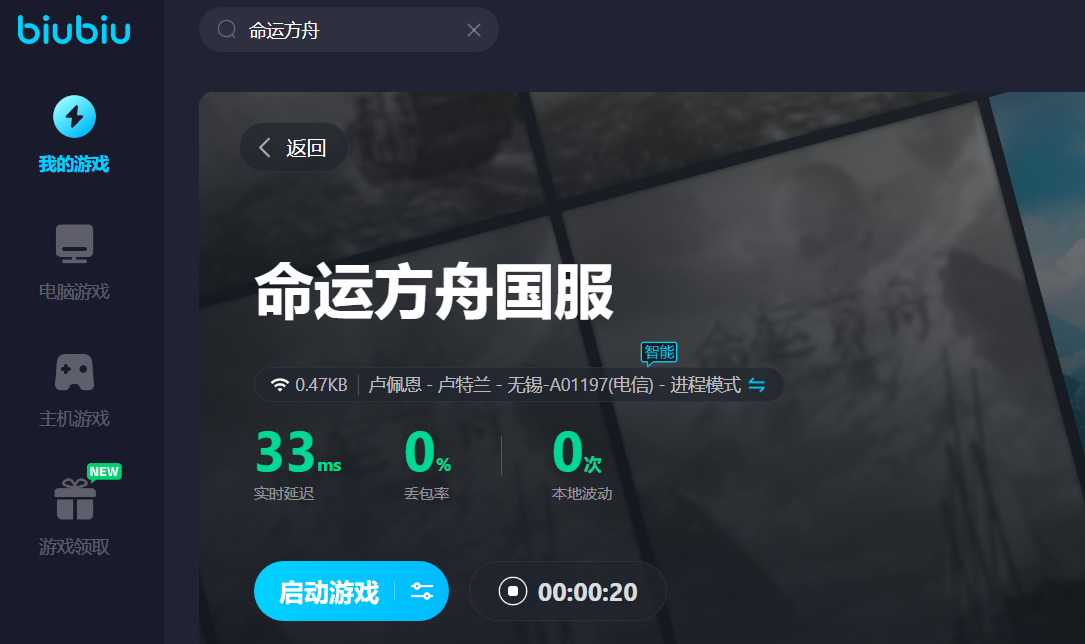The width and height of the screenshot is (1085, 644).
Task: Click the 本地波动 label
Action: click(582, 493)
